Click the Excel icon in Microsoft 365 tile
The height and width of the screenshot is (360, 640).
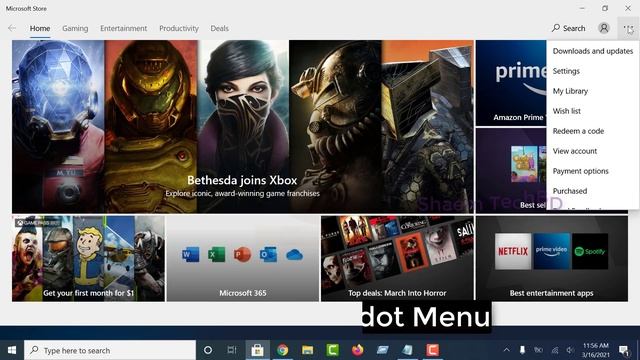[216, 255]
